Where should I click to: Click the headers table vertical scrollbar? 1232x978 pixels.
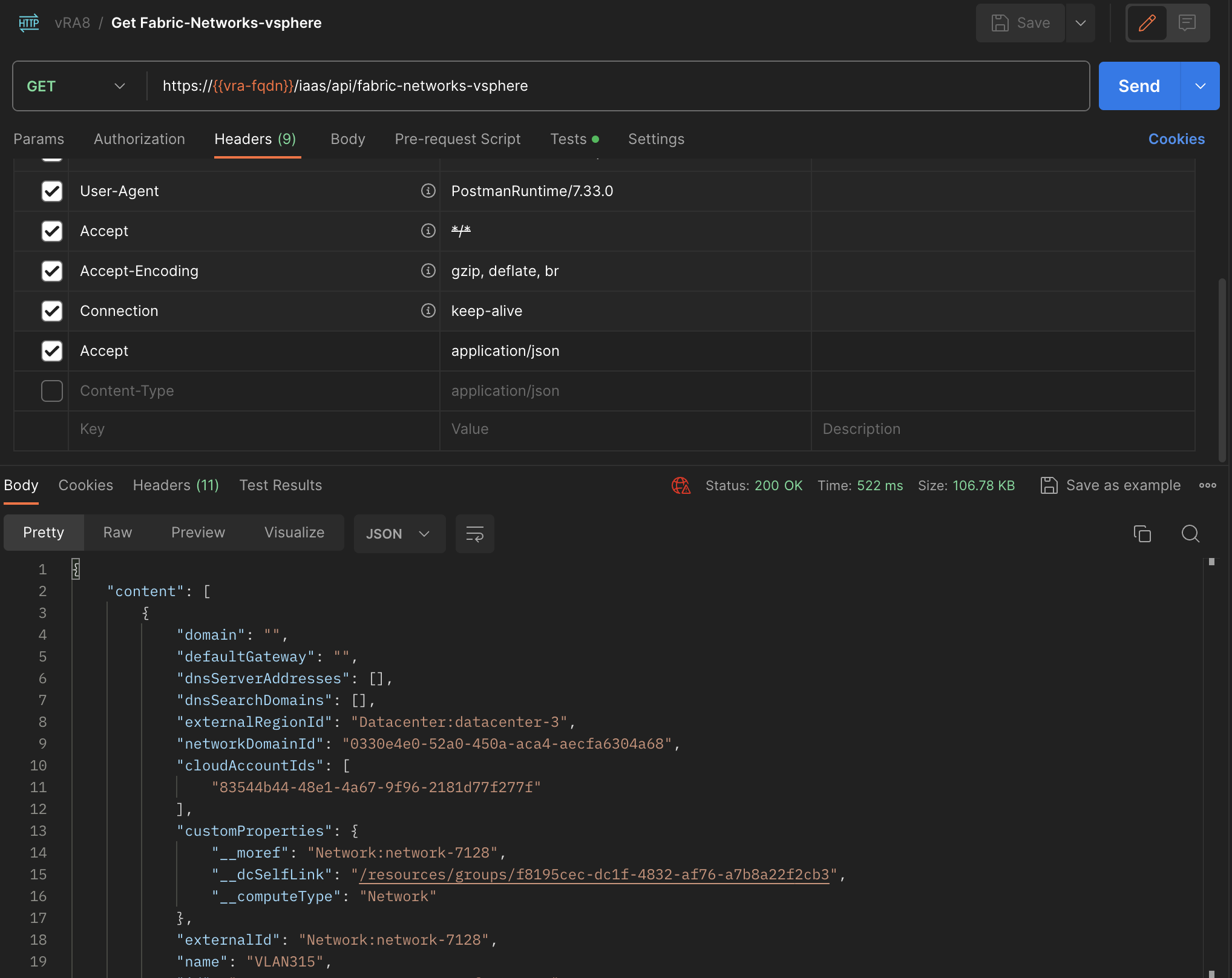coord(1222,369)
